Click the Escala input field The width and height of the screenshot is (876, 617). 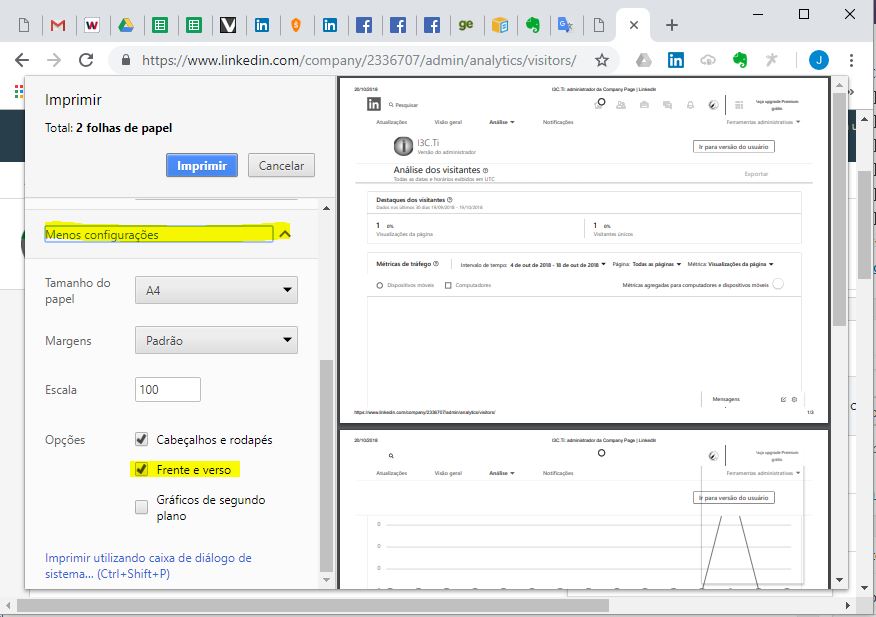[168, 389]
